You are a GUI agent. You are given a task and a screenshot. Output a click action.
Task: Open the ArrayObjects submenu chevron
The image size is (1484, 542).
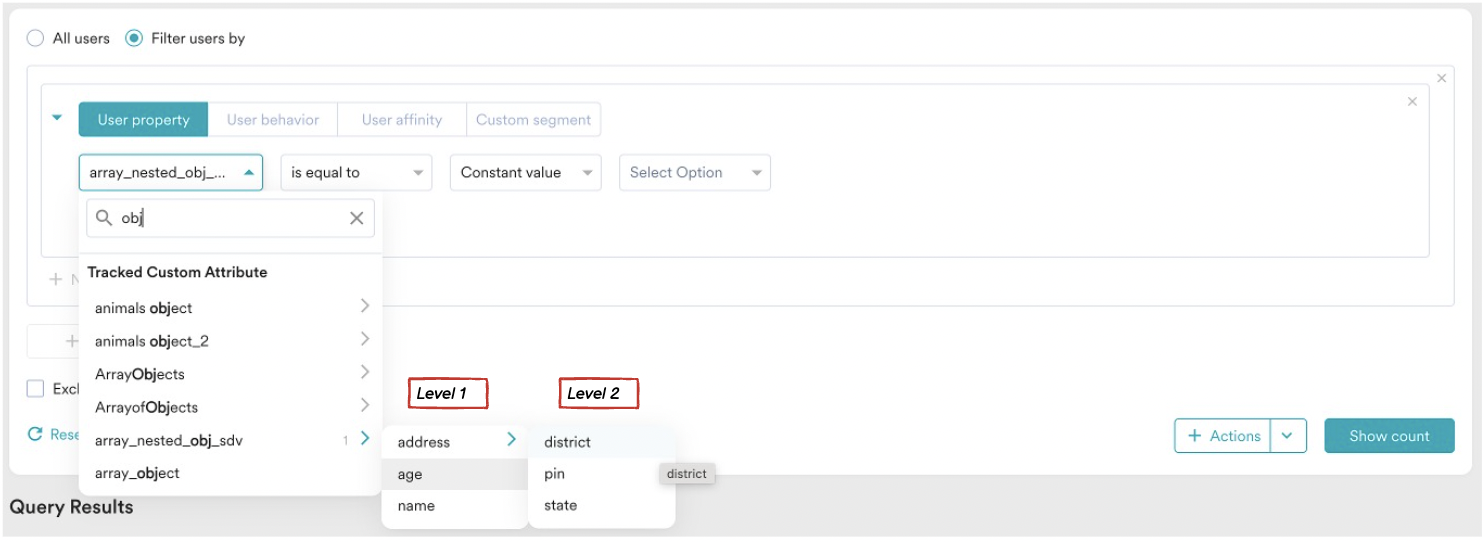click(x=365, y=373)
